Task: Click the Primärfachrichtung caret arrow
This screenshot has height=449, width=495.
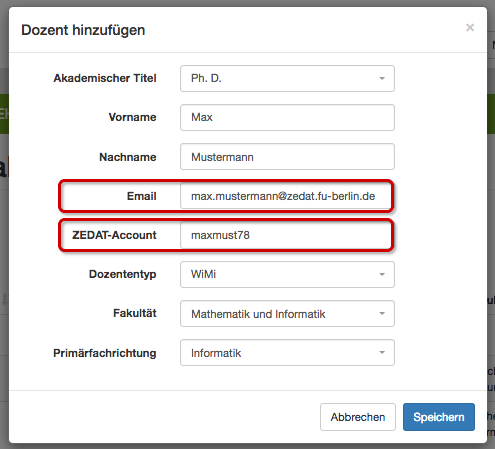Action: click(382, 353)
